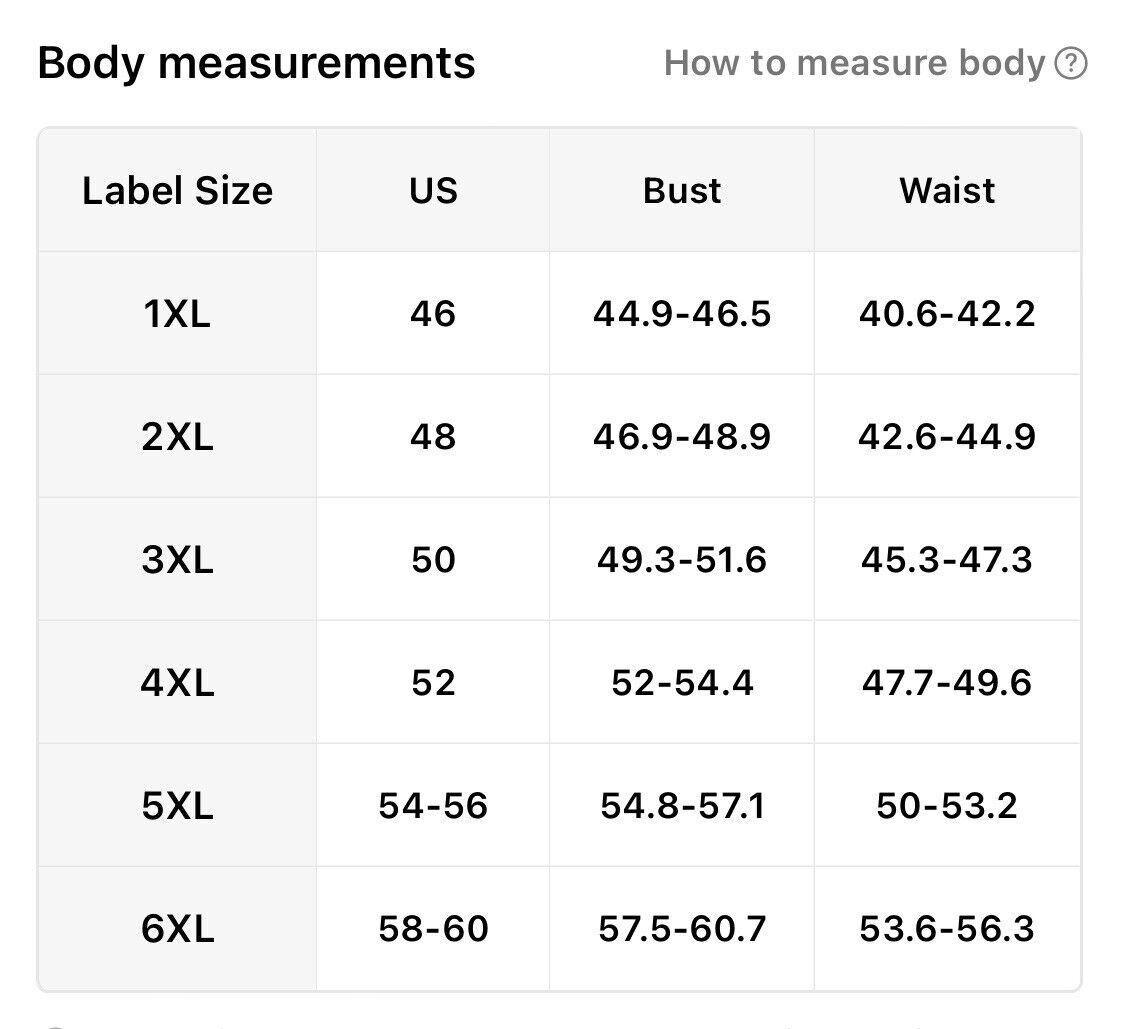Select the 3XL size row label
Viewport: 1125px width, 1029px height.
pos(177,560)
